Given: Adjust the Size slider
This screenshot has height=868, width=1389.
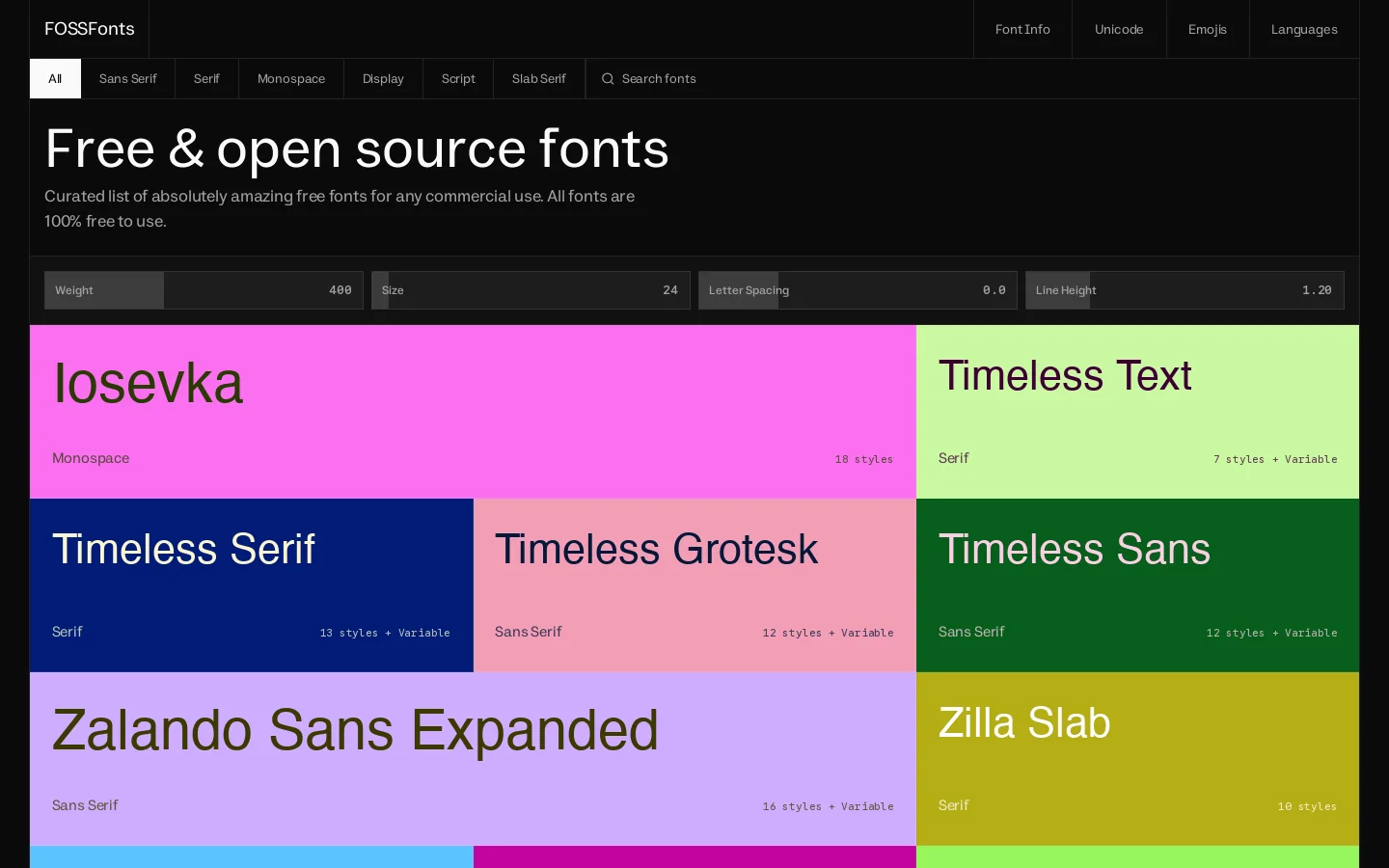Looking at the screenshot, I should pos(531,290).
